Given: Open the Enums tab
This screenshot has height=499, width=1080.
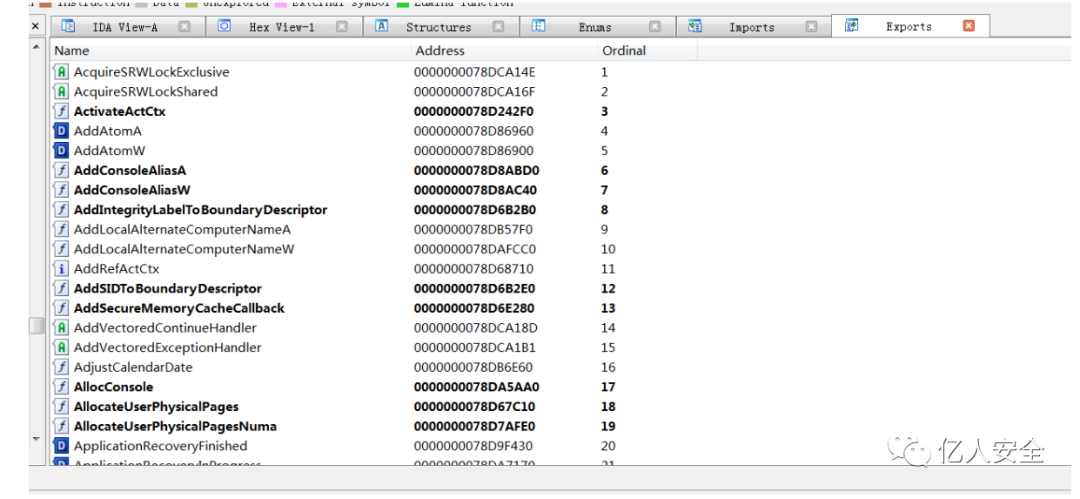Looking at the screenshot, I should tap(598, 27).
